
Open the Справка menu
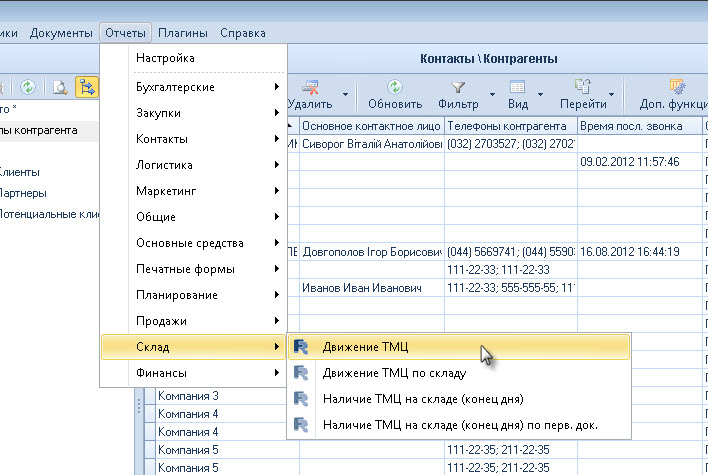pyautogui.click(x=242, y=33)
